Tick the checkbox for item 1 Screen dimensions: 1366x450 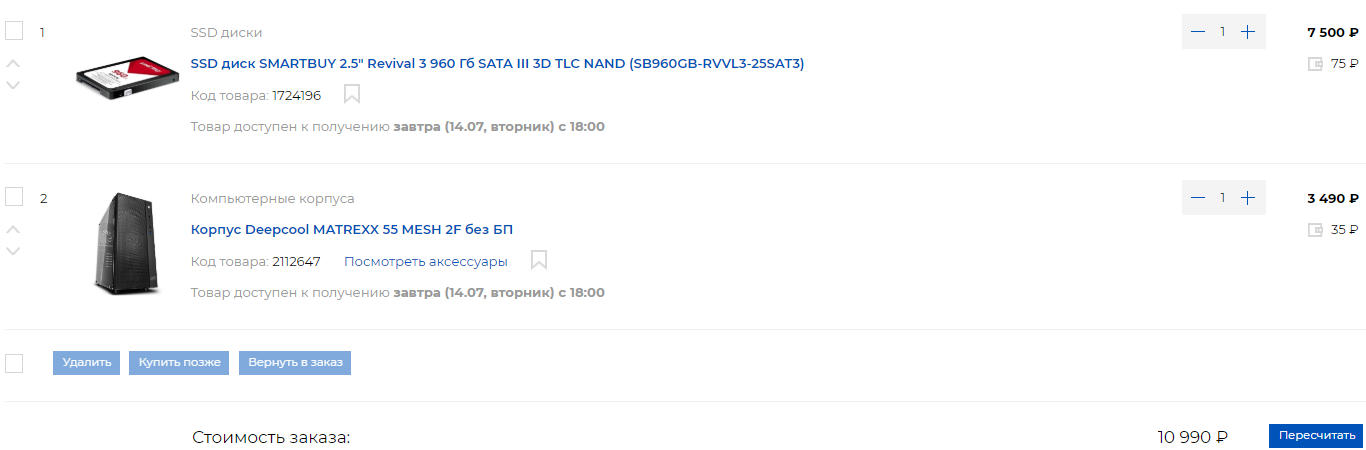click(14, 31)
